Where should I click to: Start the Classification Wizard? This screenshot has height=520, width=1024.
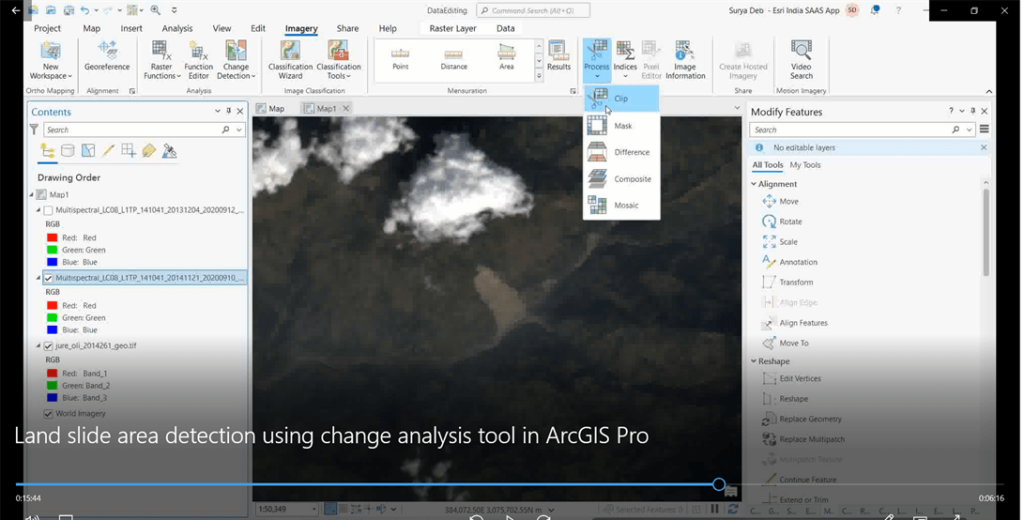[x=290, y=60]
